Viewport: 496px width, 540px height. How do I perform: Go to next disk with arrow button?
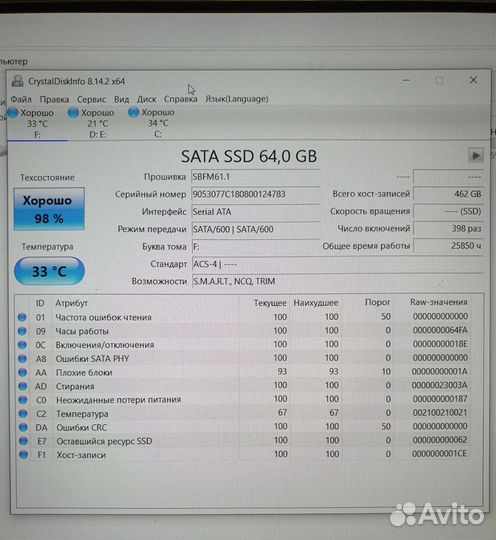pyautogui.click(x=476, y=156)
